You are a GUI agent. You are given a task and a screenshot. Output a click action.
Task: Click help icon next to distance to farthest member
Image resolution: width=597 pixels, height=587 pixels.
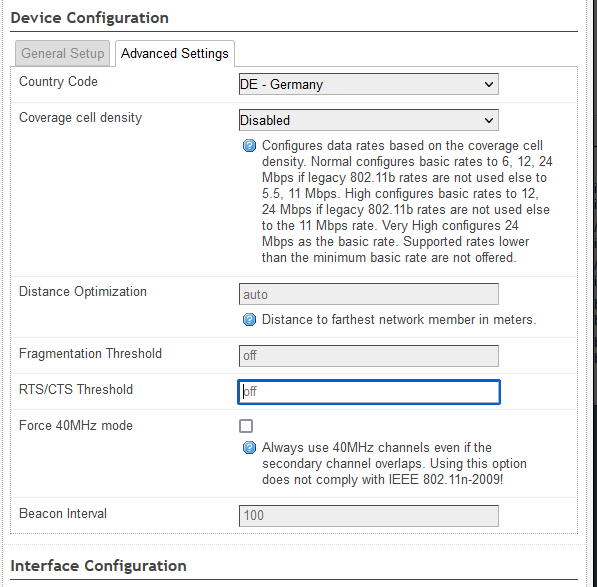(249, 320)
